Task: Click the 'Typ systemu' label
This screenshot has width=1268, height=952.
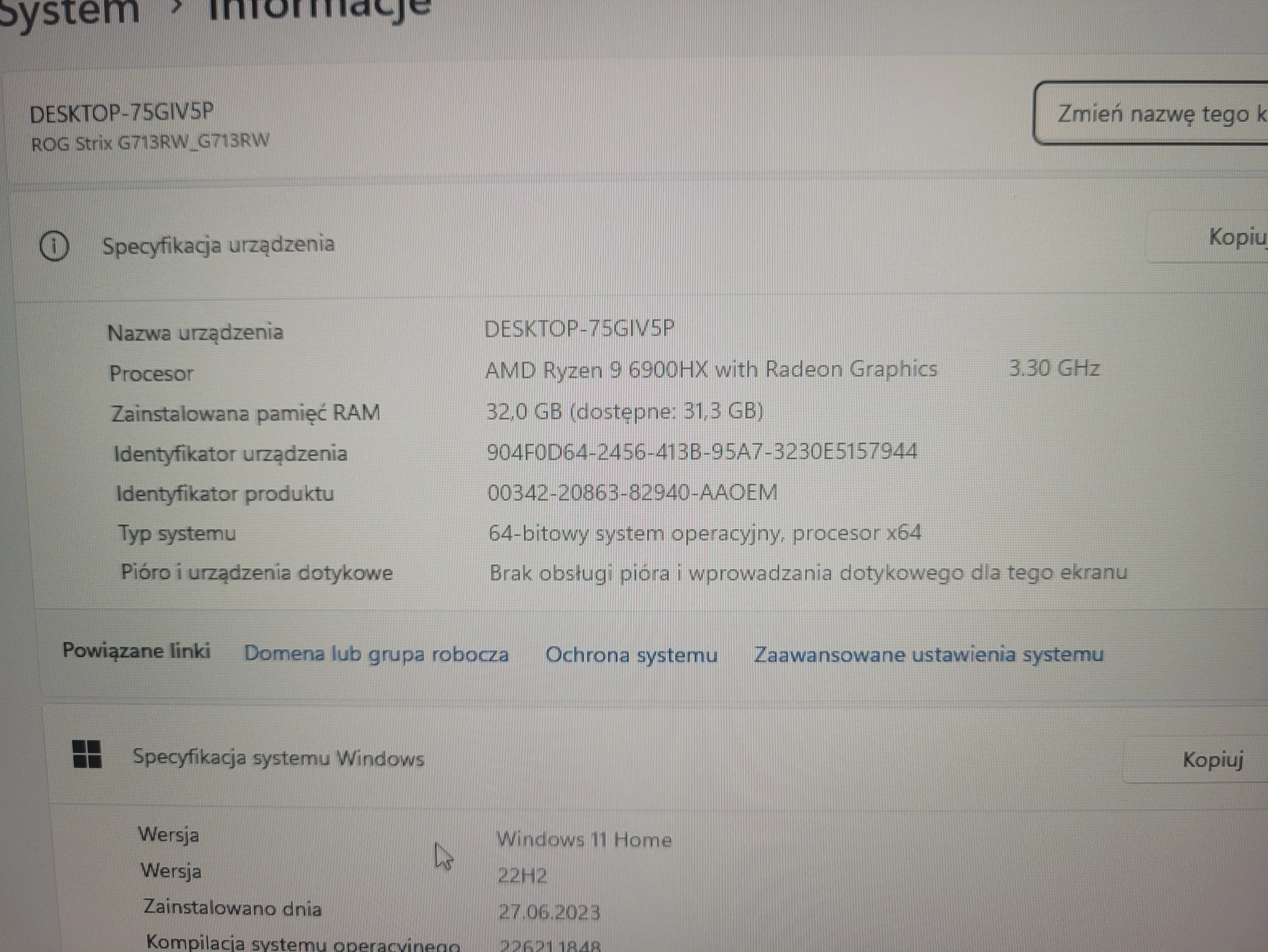Action: click(177, 534)
